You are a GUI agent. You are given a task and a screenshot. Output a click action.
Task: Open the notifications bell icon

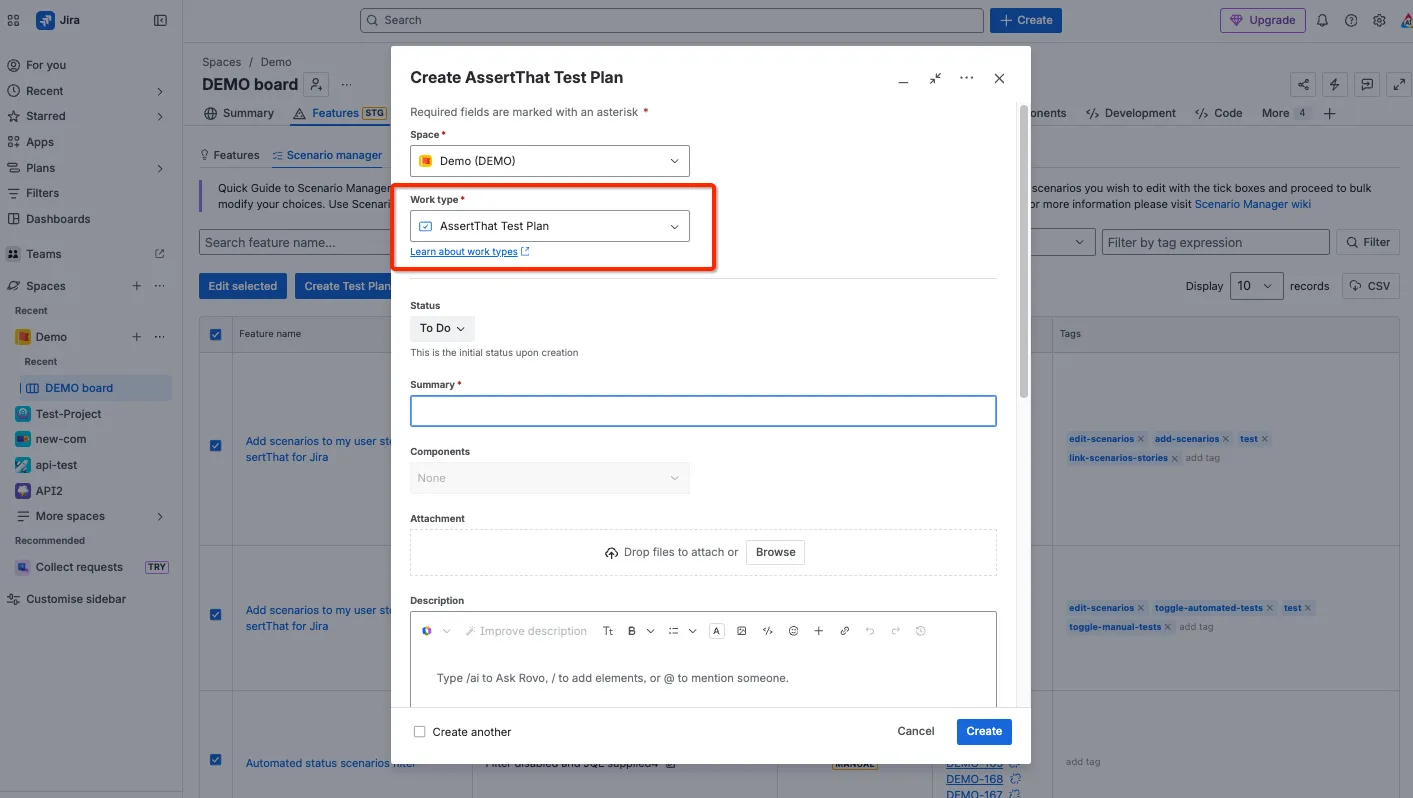click(1323, 20)
